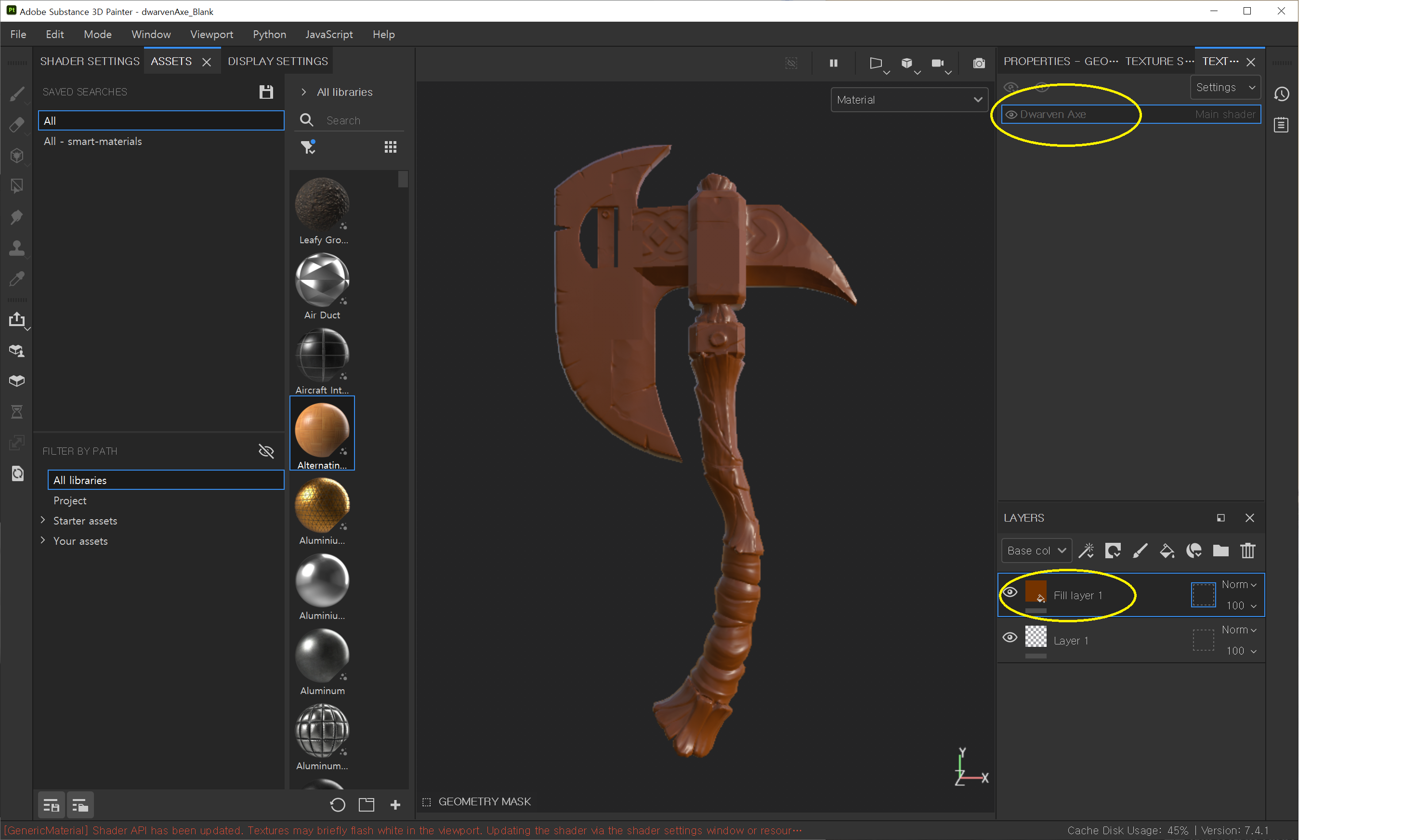Create a new layer folder
The image size is (1403, 840).
pos(1221,550)
